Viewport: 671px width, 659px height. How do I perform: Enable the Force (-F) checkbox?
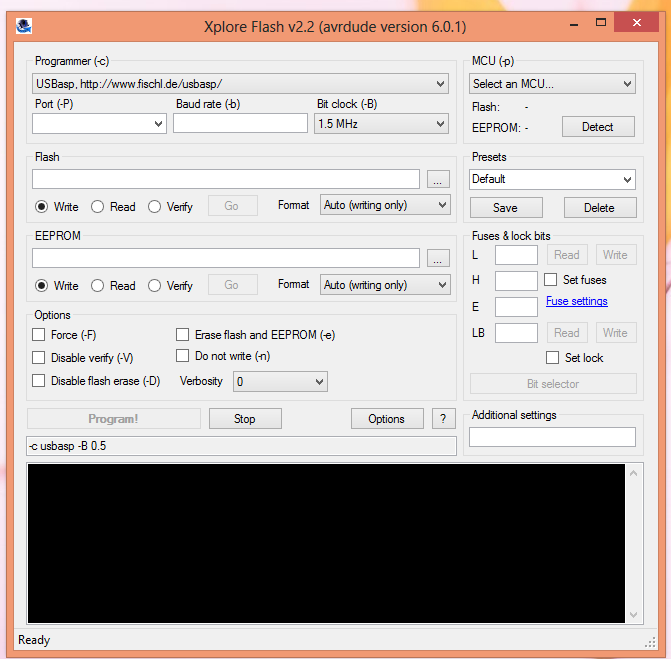click(39, 336)
